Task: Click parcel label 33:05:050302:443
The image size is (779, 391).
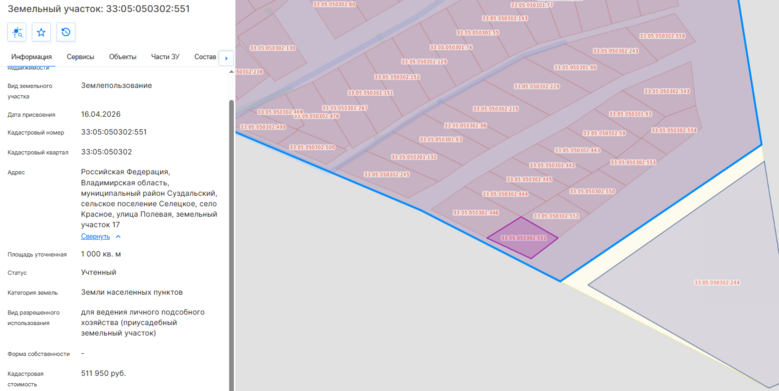Action: coord(577,151)
